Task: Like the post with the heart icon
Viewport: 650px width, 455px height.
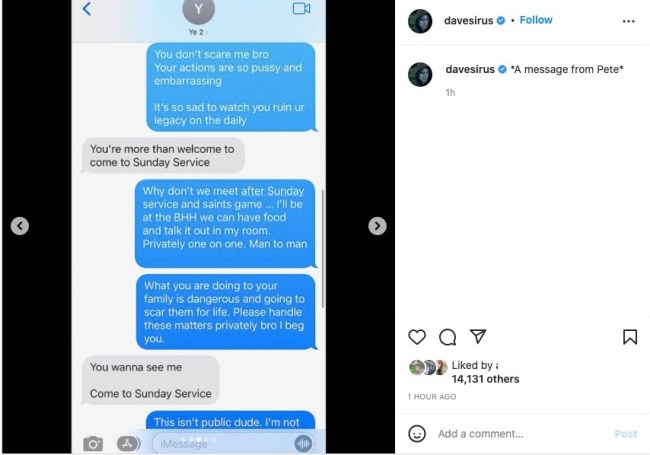Action: (x=417, y=336)
